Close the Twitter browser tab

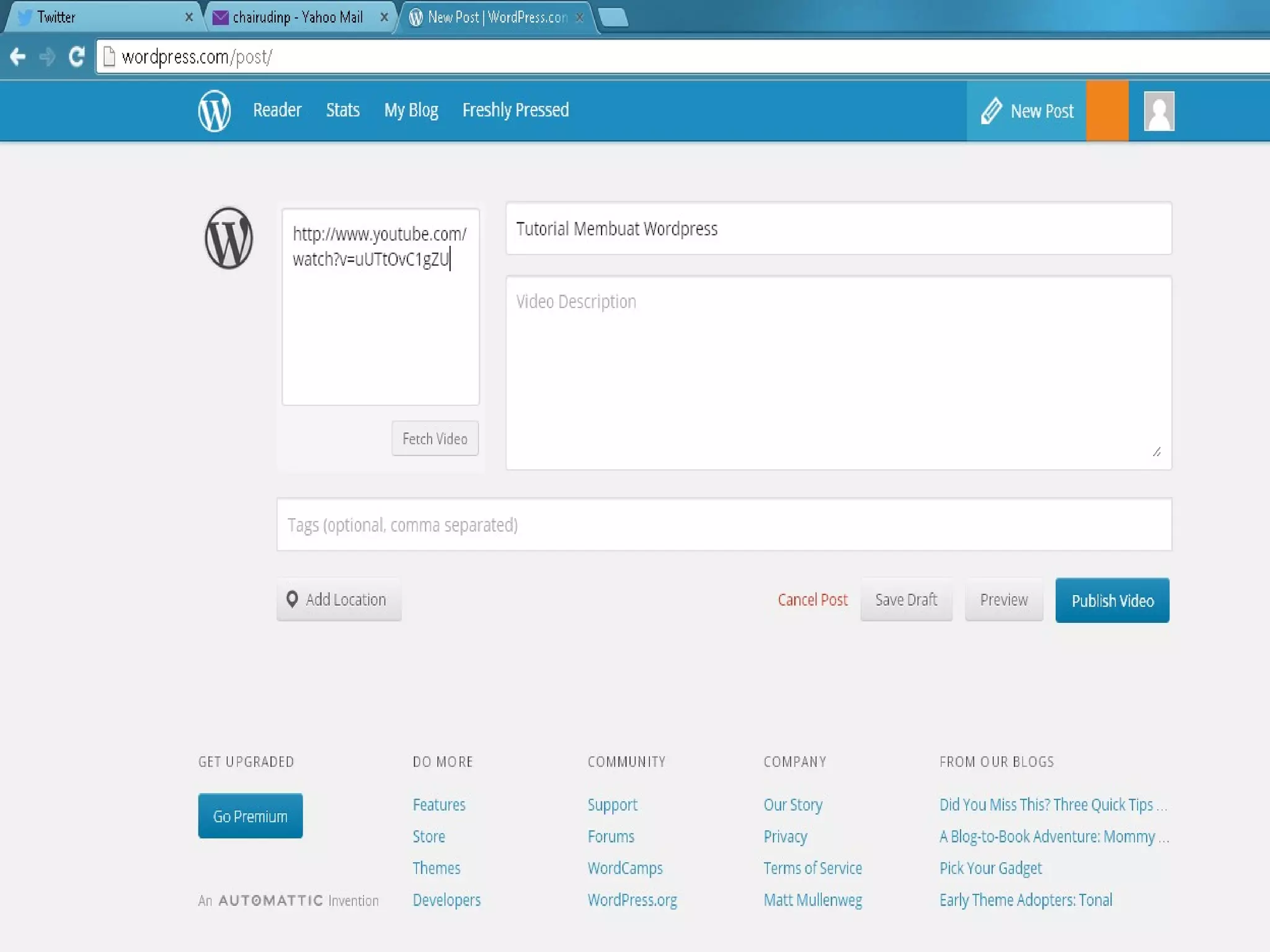click(x=189, y=17)
